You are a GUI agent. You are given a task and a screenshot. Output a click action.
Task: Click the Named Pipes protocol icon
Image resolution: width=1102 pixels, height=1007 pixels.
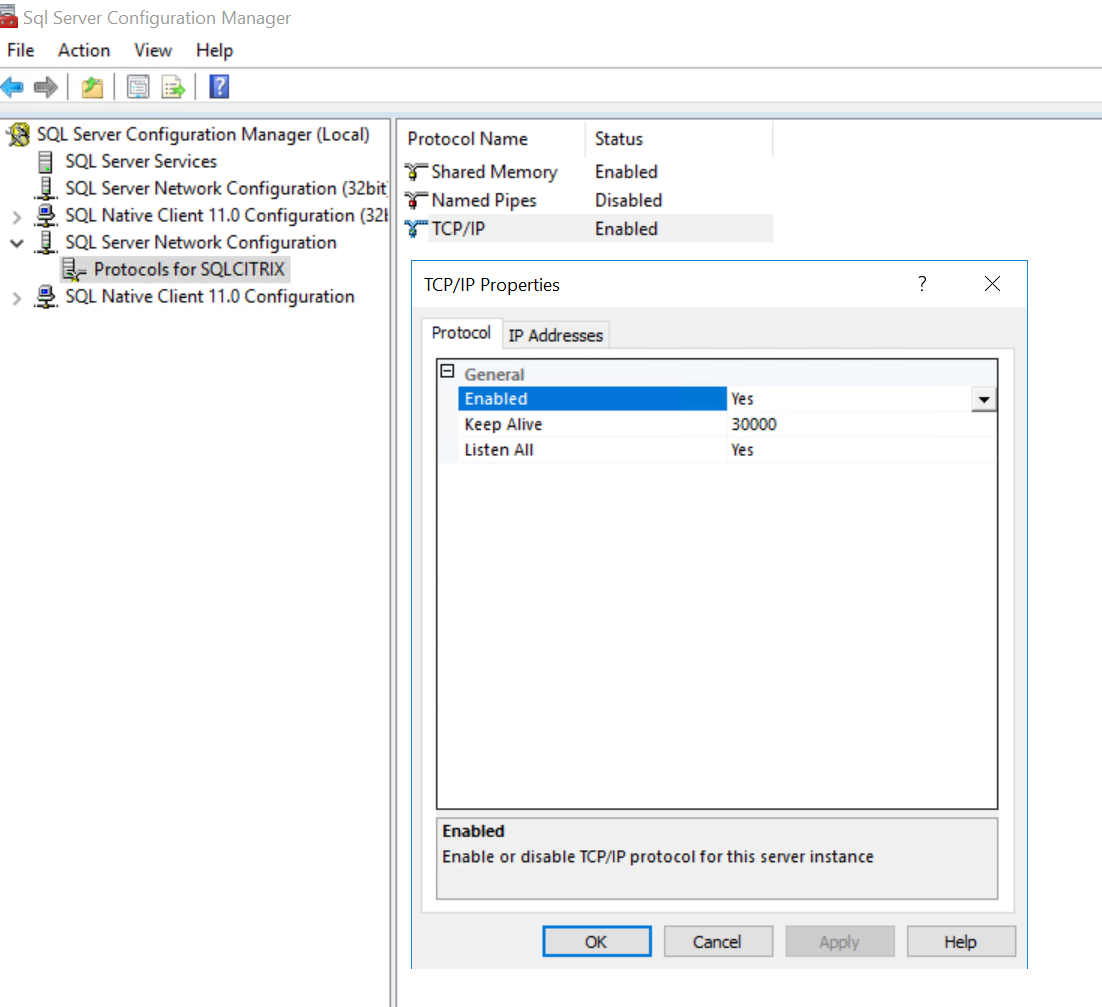pos(415,200)
